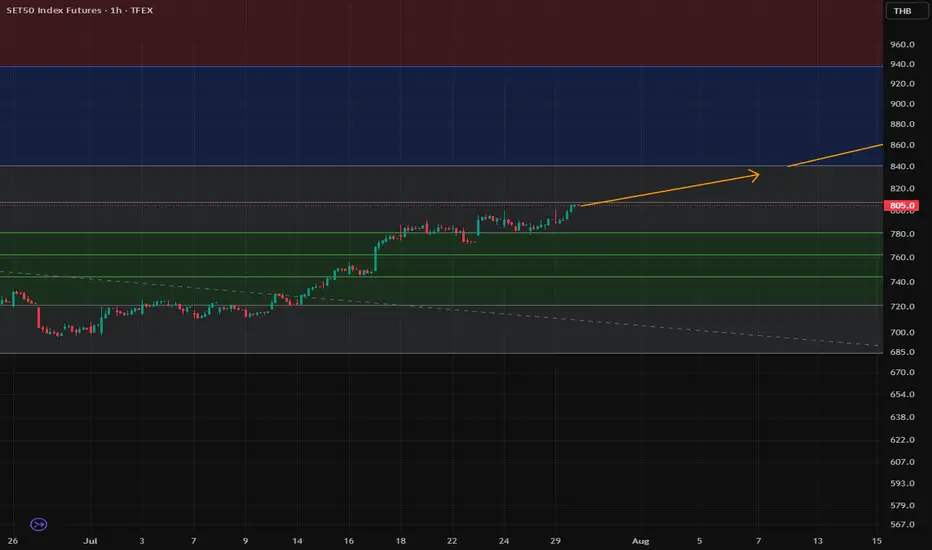Click the SET50 Index Futures chart title

[x=80, y=10]
